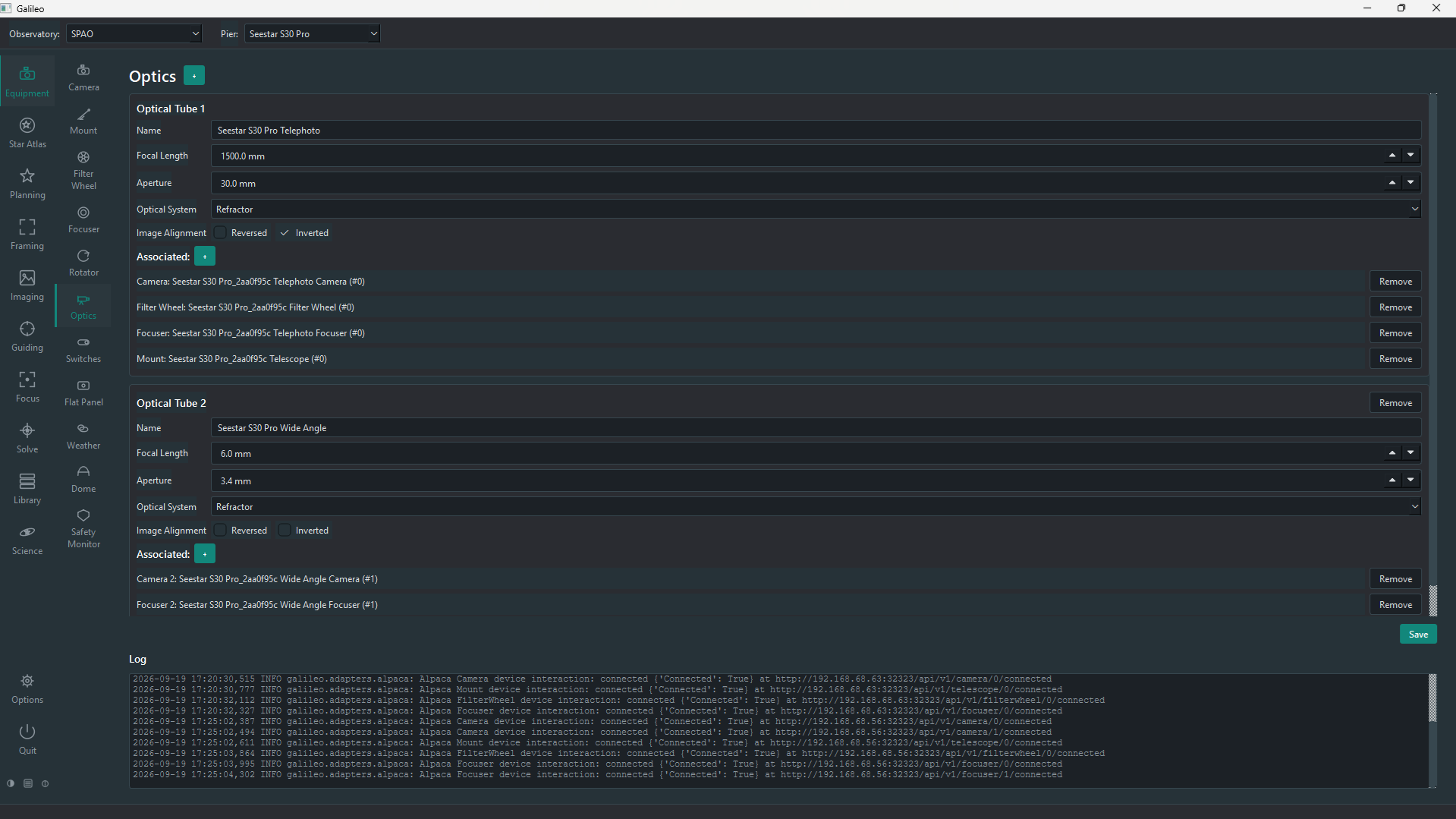Screen dimensions: 1456x819
Task: Open Filter Wheel equipment page
Action: 83,170
